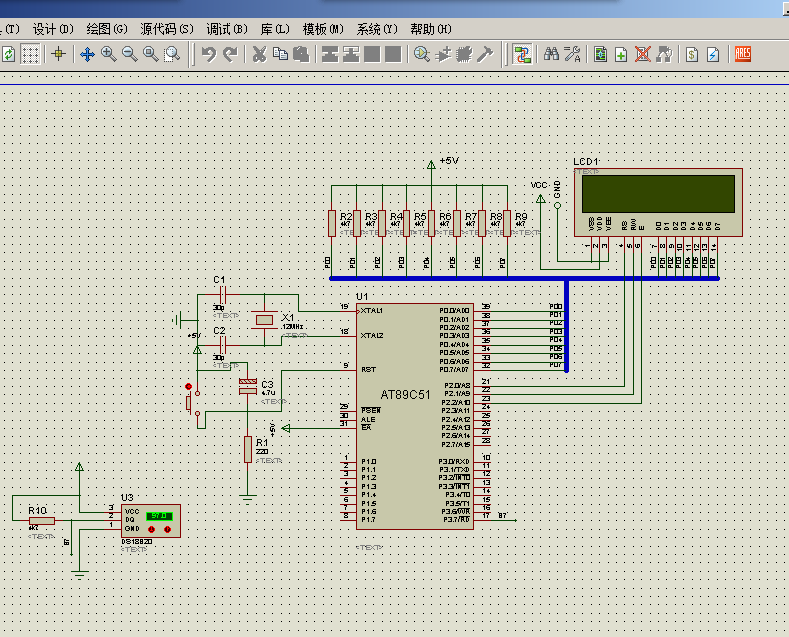The image size is (789, 637).
Task: Click the Block Move icon
Action: 351,54
